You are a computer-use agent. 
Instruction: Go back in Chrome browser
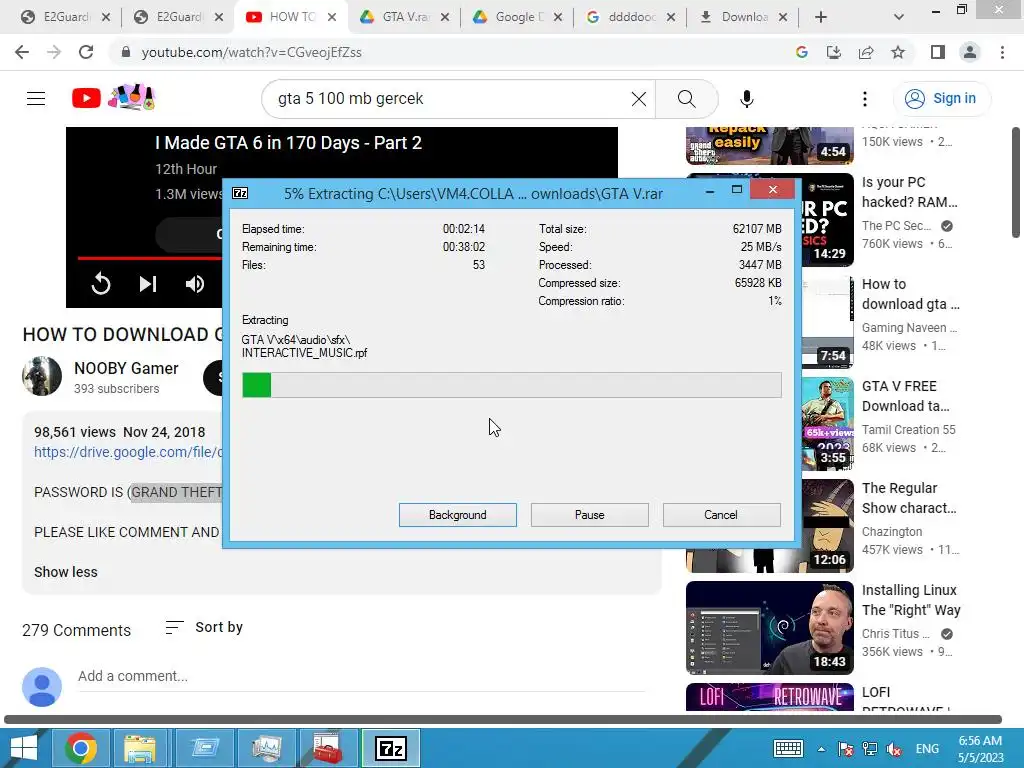22,52
